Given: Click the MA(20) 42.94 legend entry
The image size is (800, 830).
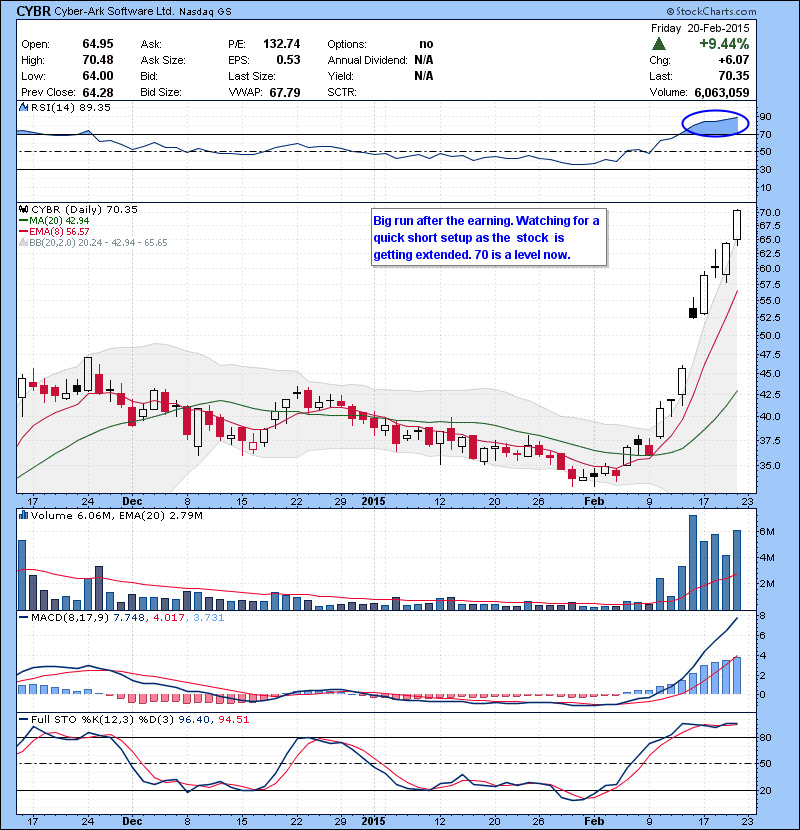Looking at the screenshot, I should [59, 221].
